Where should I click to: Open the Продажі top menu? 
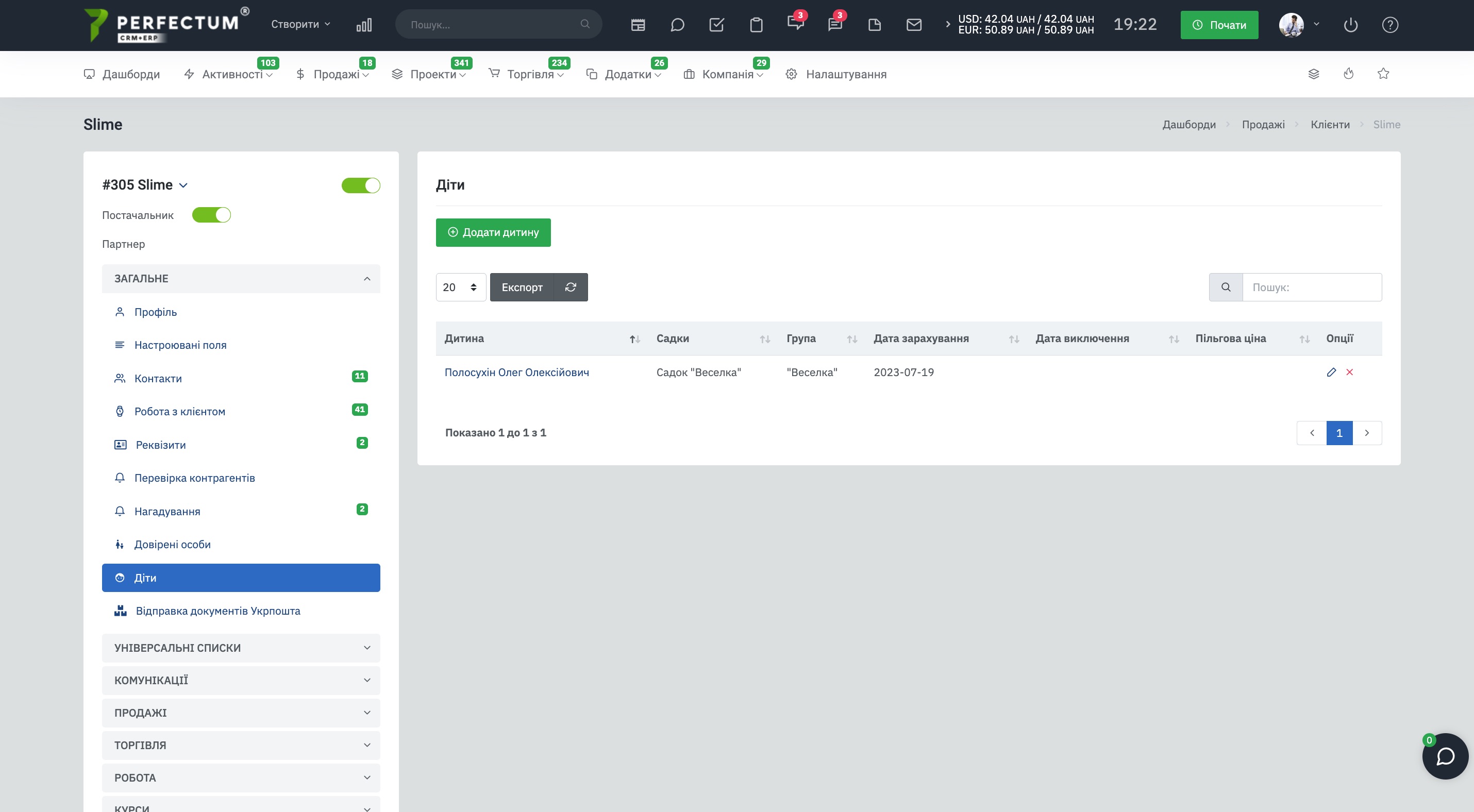click(332, 74)
